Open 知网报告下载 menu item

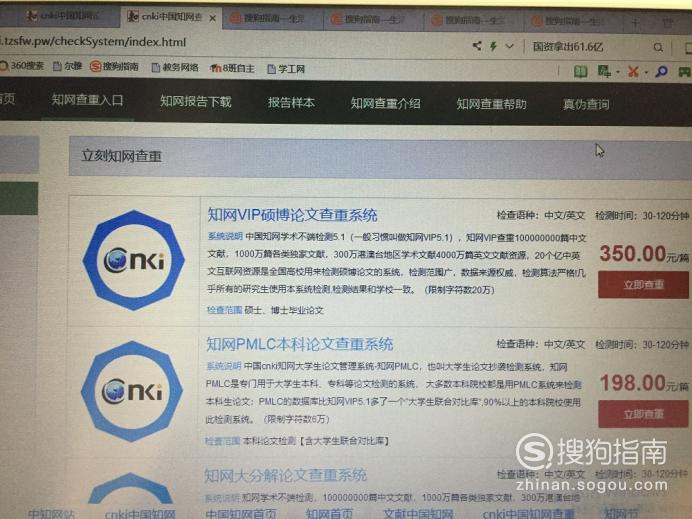(196, 102)
